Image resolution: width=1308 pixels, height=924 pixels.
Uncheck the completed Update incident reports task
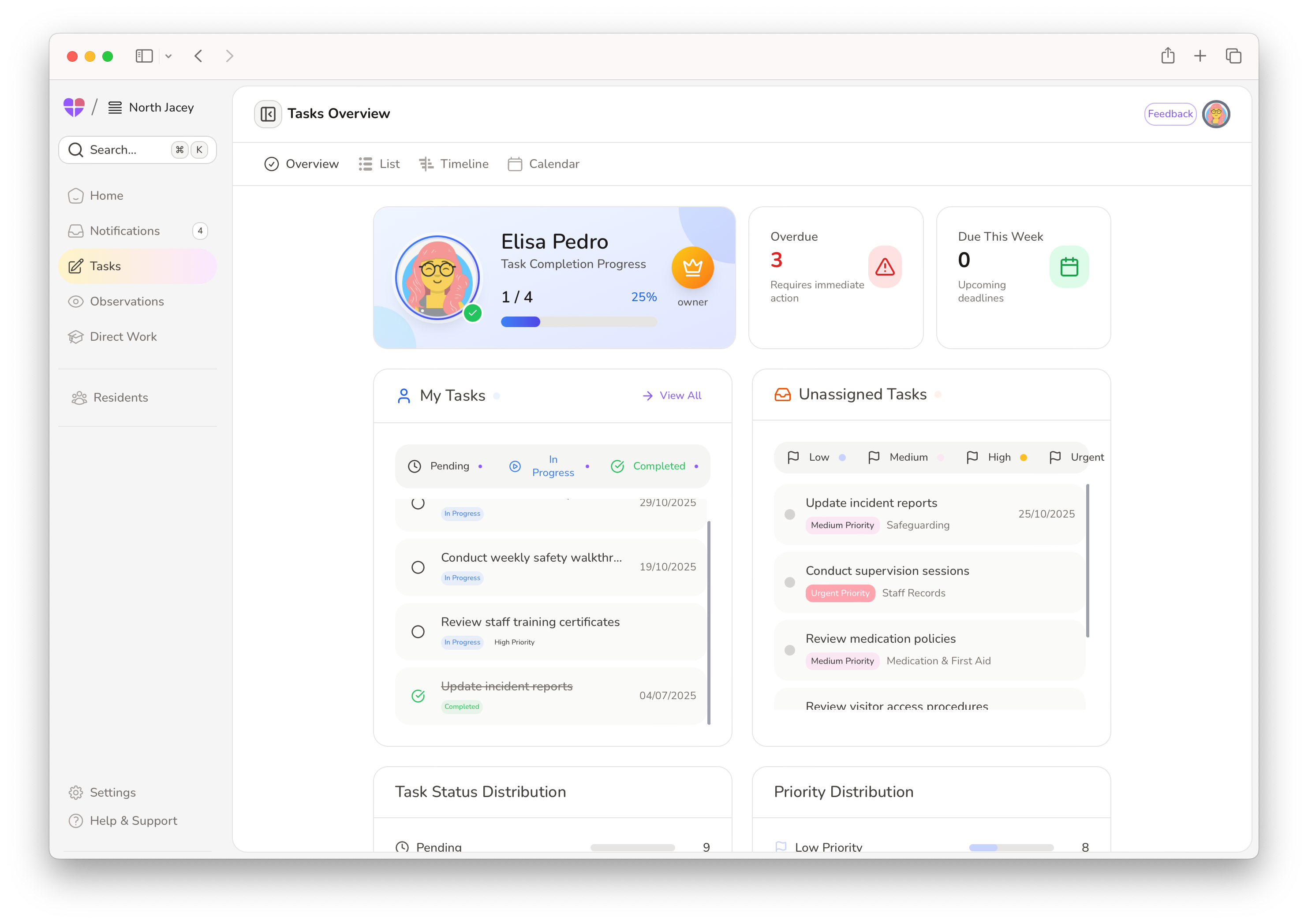[x=418, y=696]
